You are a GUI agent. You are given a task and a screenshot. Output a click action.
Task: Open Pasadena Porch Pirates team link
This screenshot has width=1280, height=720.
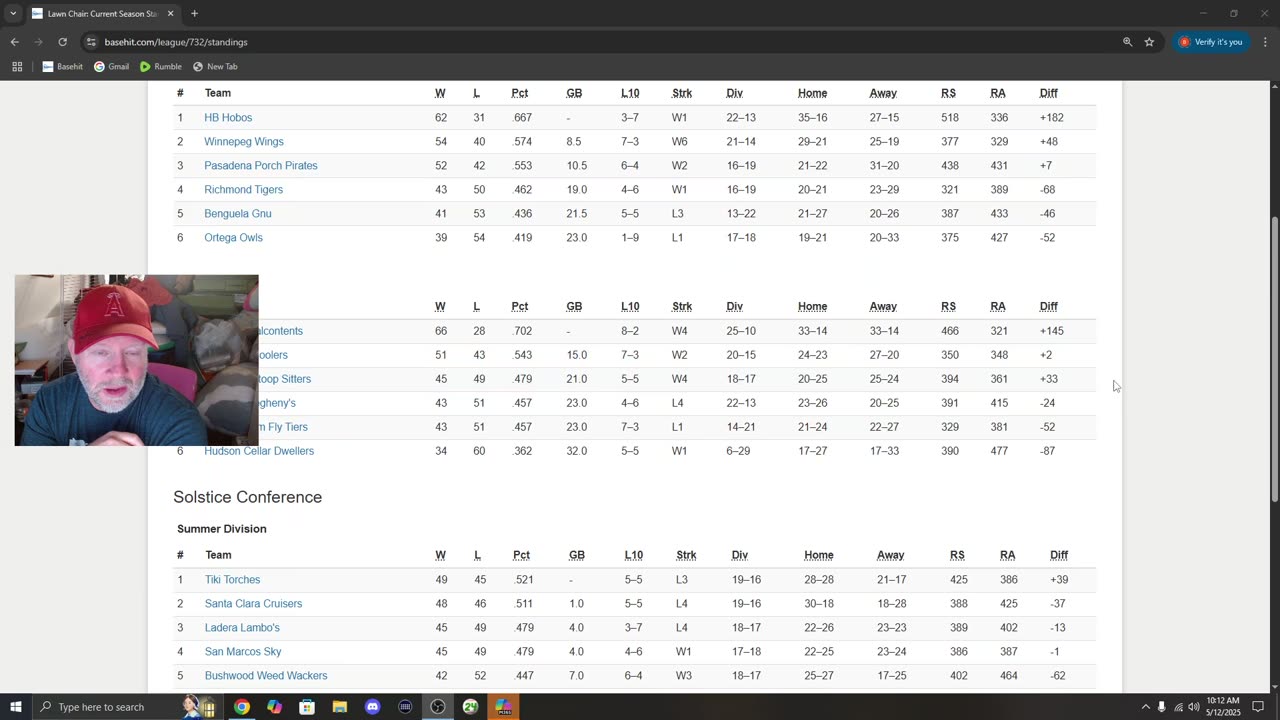[x=261, y=166]
